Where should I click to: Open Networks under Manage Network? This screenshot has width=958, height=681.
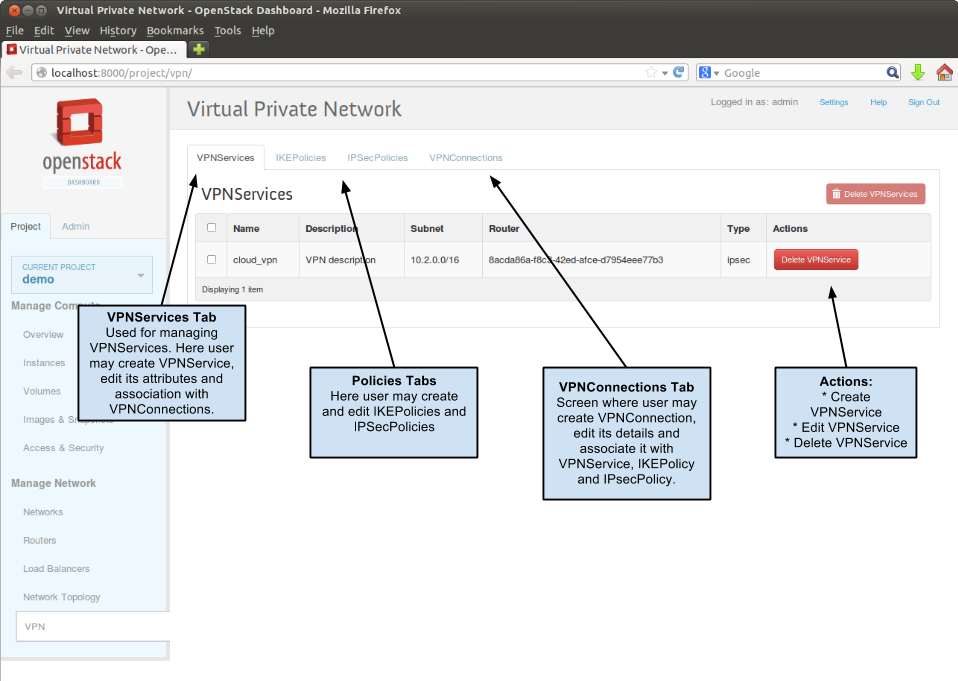click(42, 511)
